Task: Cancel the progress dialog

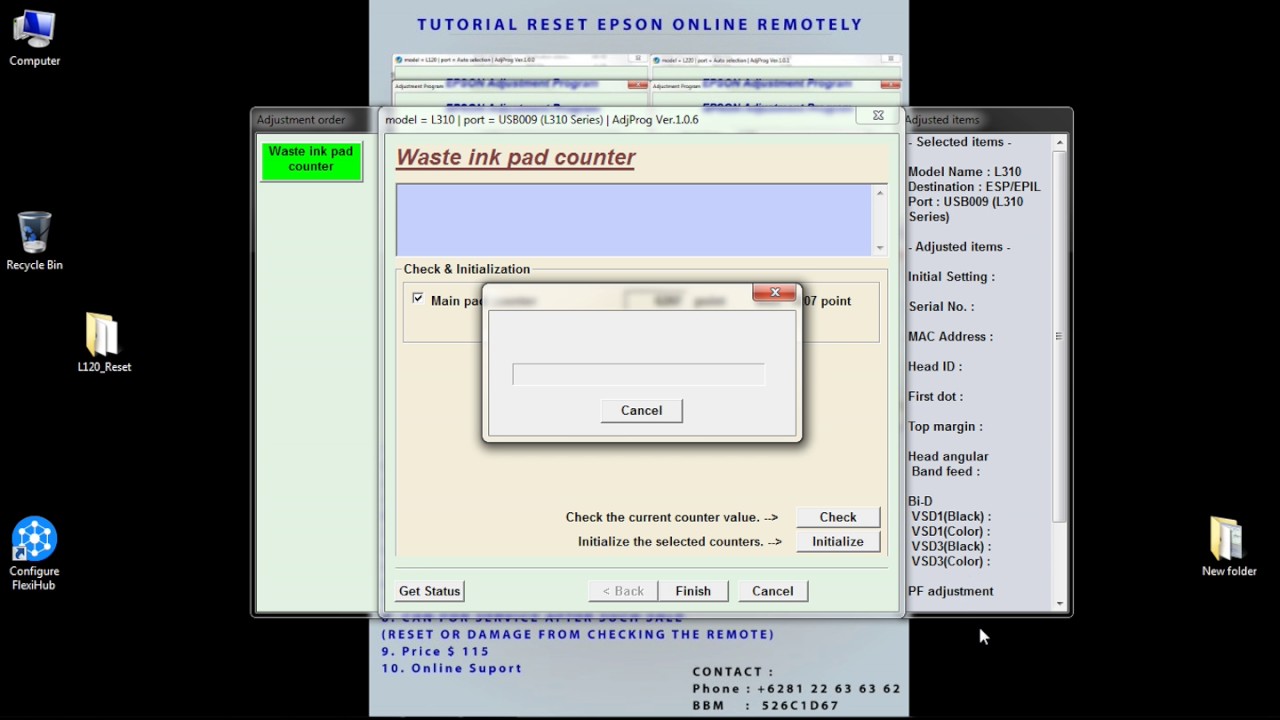Action: click(641, 410)
